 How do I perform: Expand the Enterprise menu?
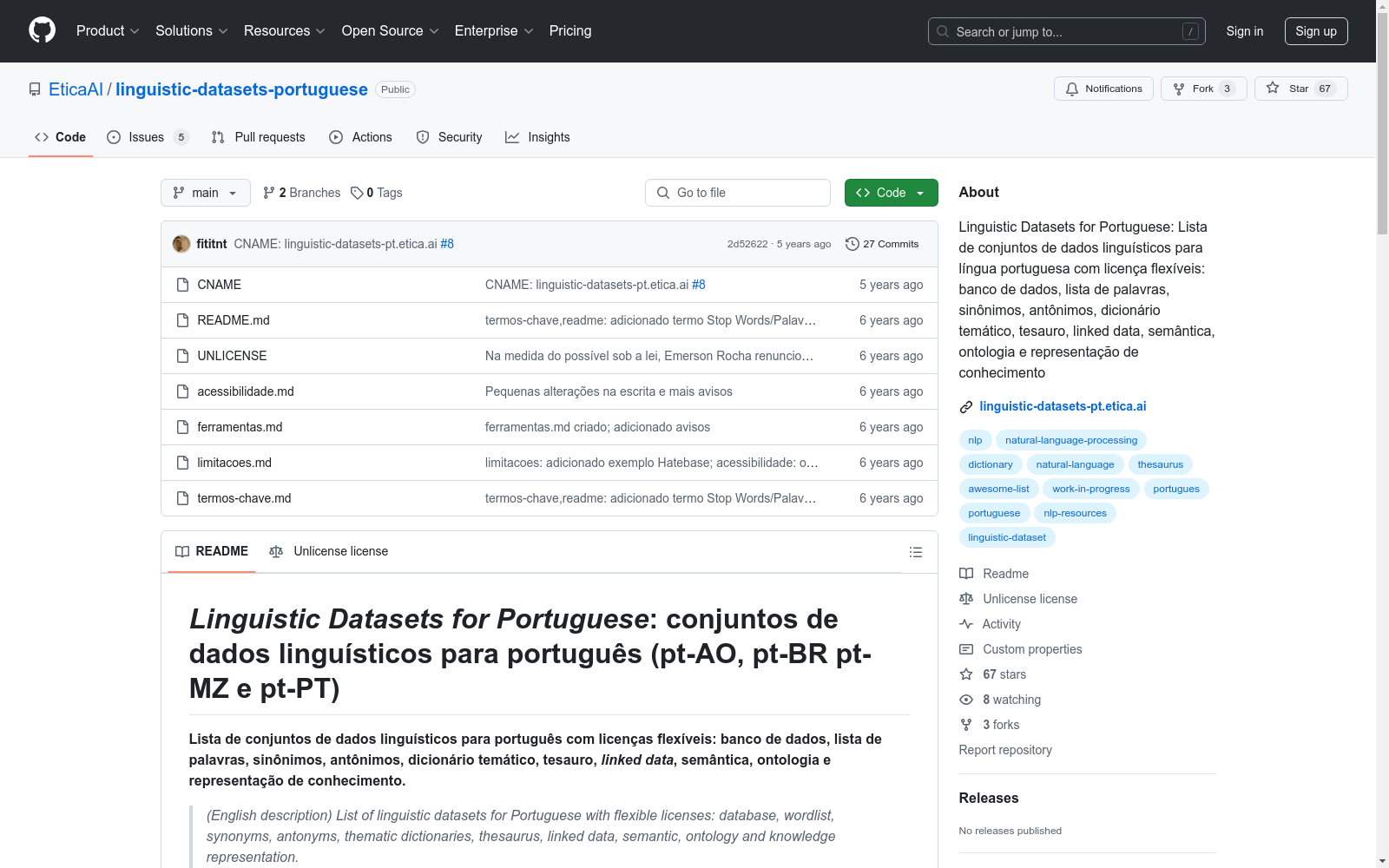[494, 31]
